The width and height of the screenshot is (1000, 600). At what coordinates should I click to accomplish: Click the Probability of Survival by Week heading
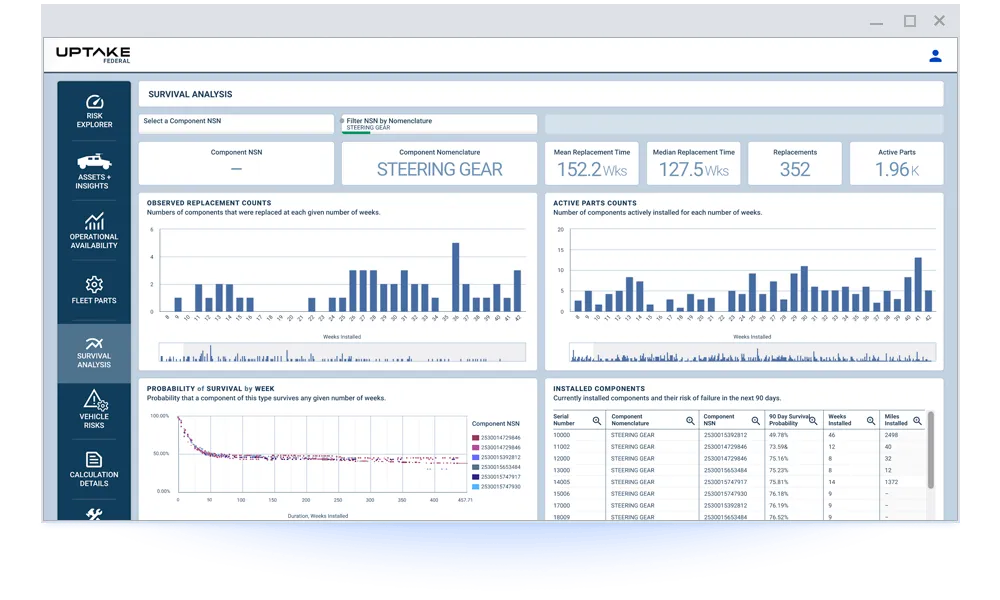point(210,388)
